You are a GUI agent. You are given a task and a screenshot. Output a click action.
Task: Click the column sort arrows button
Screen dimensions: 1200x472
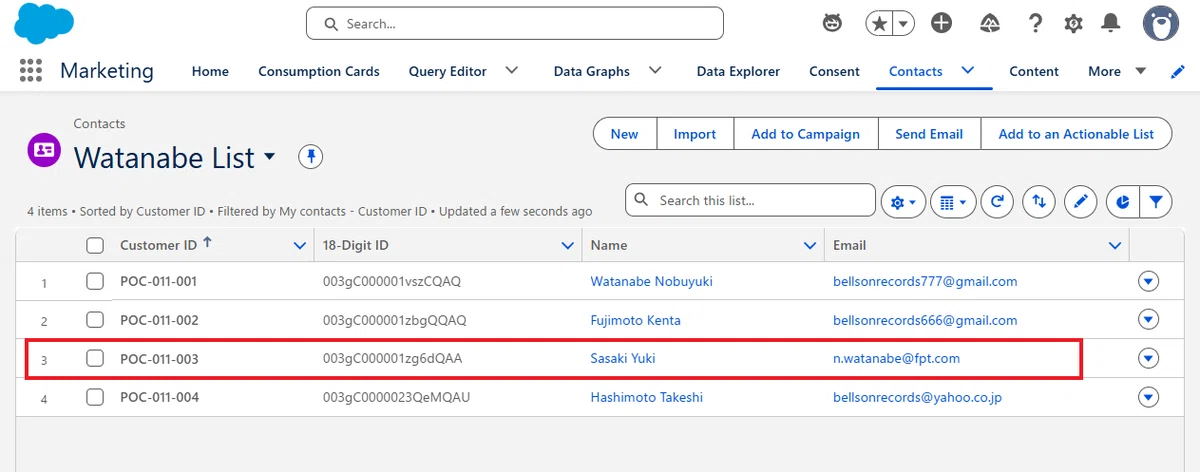click(1039, 202)
